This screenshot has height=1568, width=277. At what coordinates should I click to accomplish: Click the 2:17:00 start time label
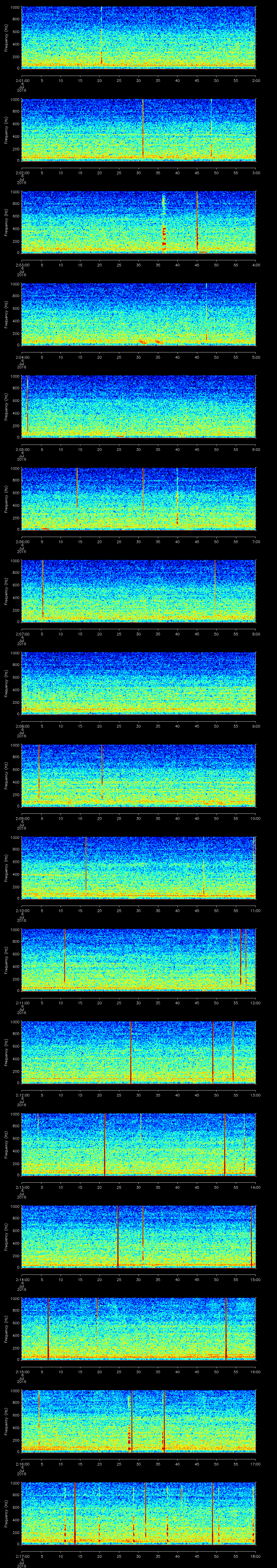pyautogui.click(x=22, y=1556)
